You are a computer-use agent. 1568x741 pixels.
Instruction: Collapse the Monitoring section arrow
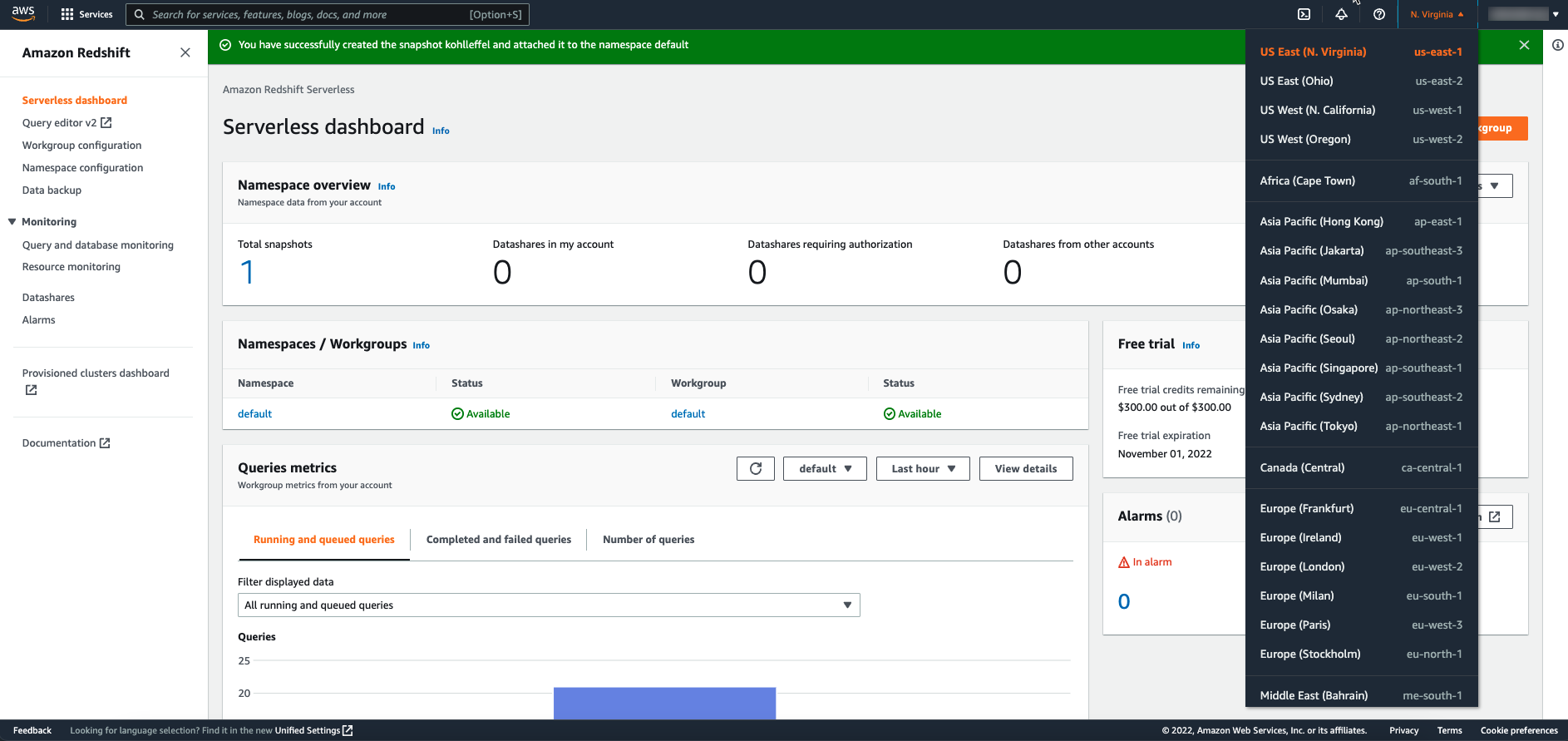(x=12, y=221)
